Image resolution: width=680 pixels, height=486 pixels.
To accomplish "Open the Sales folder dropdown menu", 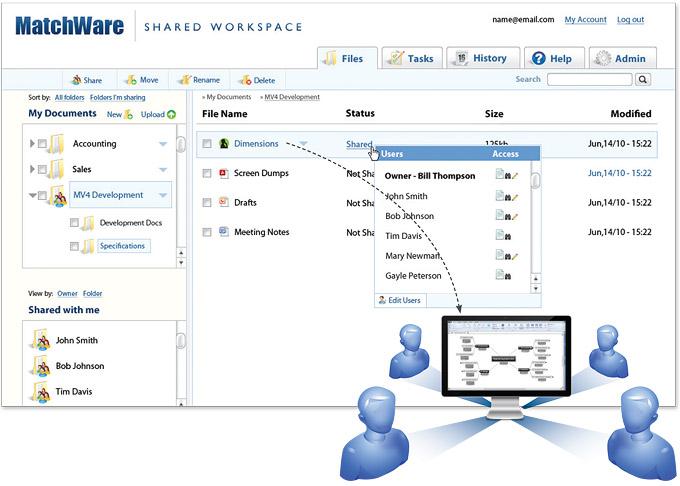I will pos(163,170).
